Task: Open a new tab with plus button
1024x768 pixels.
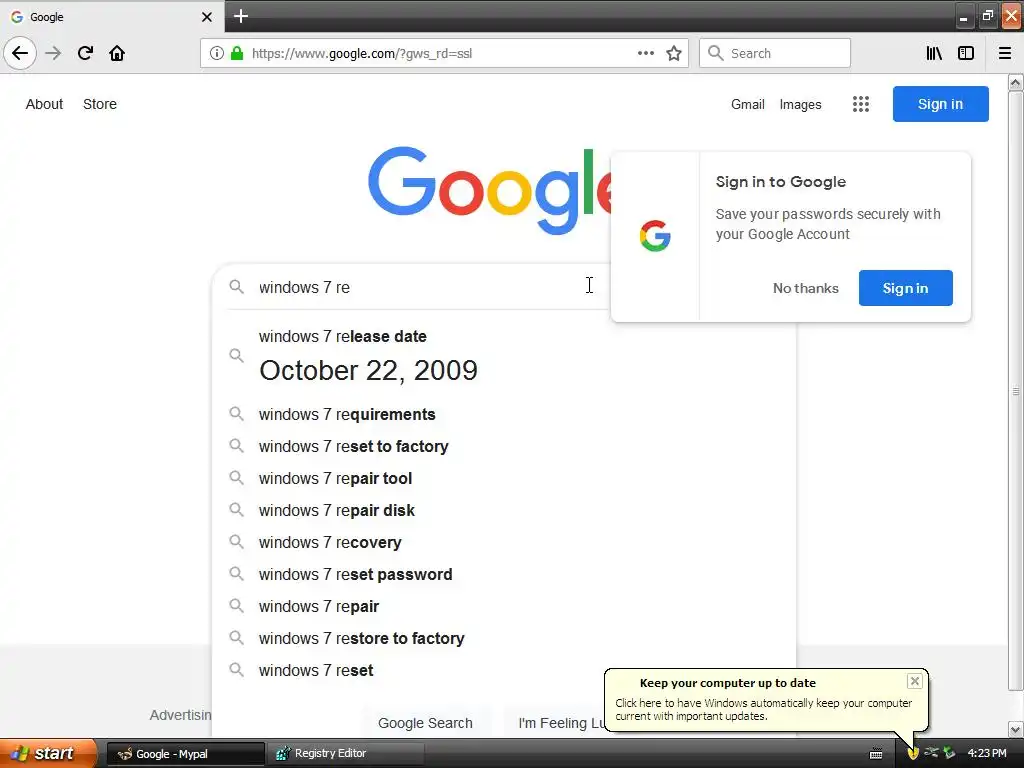Action: [x=241, y=16]
